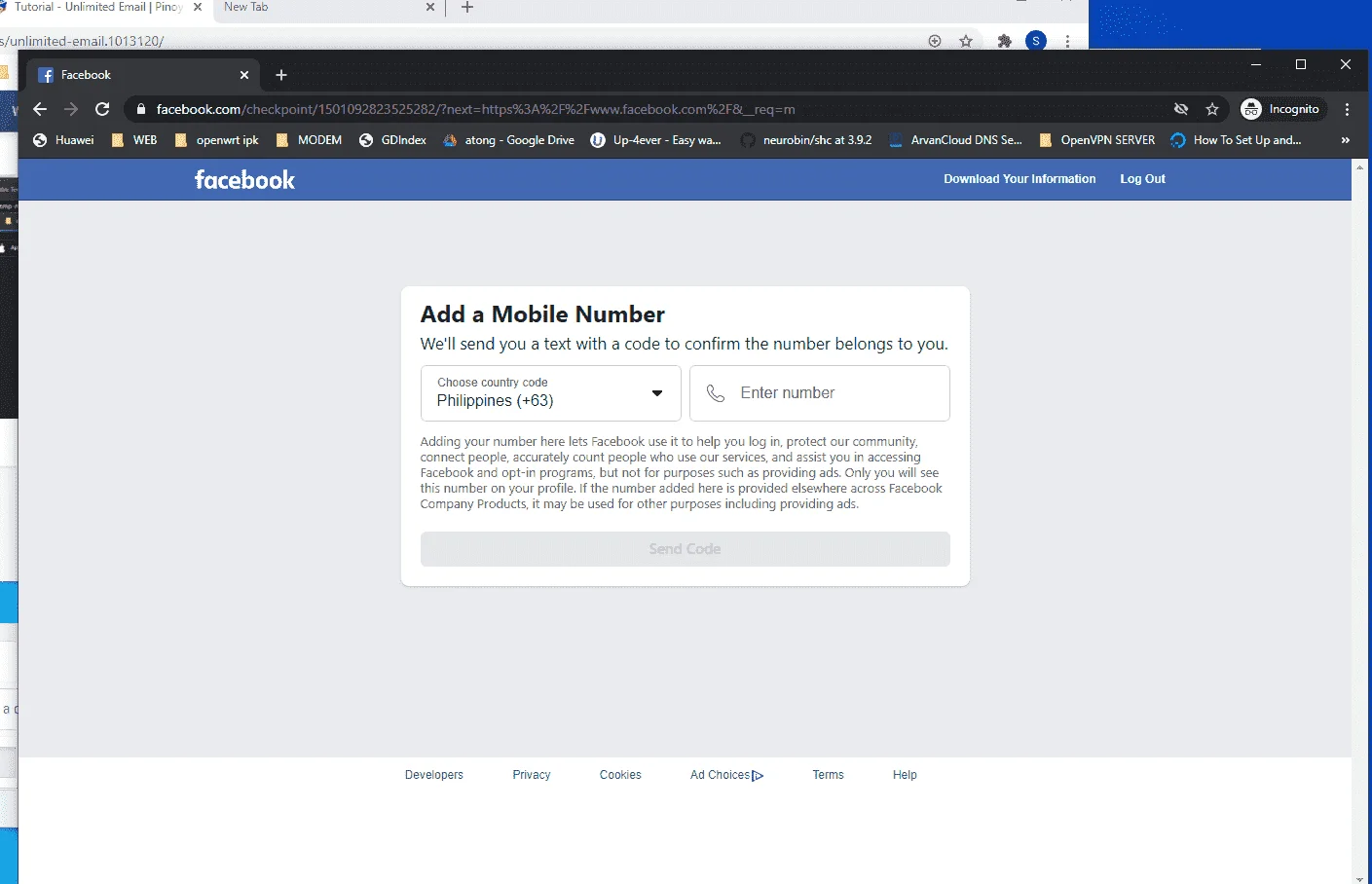Bookmark star in the background window
Image resolution: width=1372 pixels, height=884 pixels.
(x=966, y=41)
